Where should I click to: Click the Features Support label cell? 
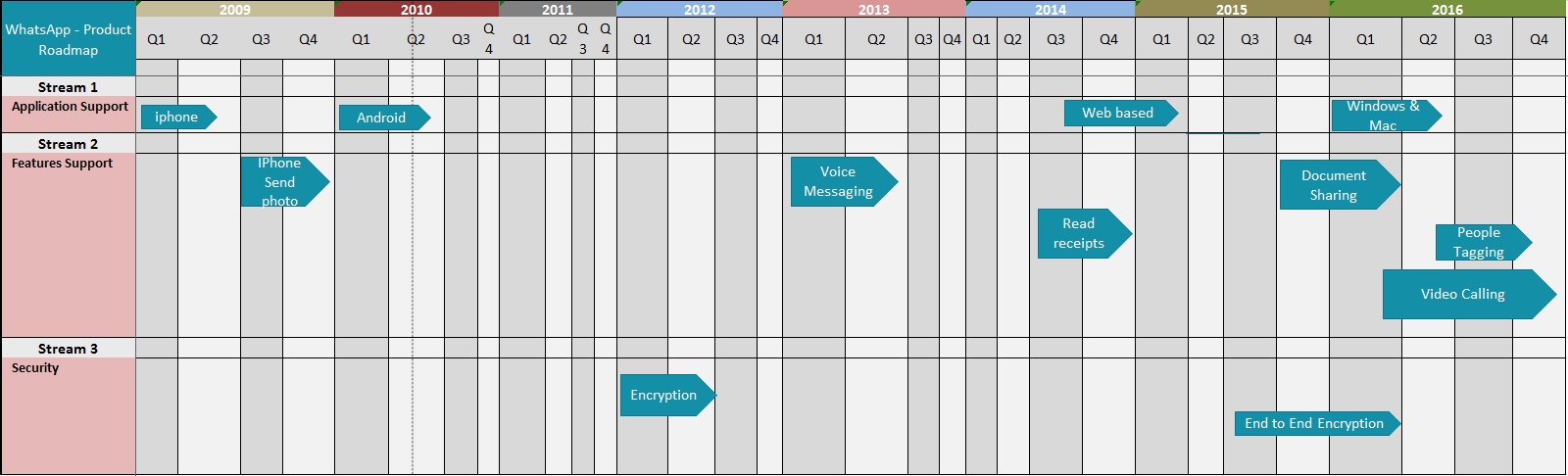tap(63, 164)
